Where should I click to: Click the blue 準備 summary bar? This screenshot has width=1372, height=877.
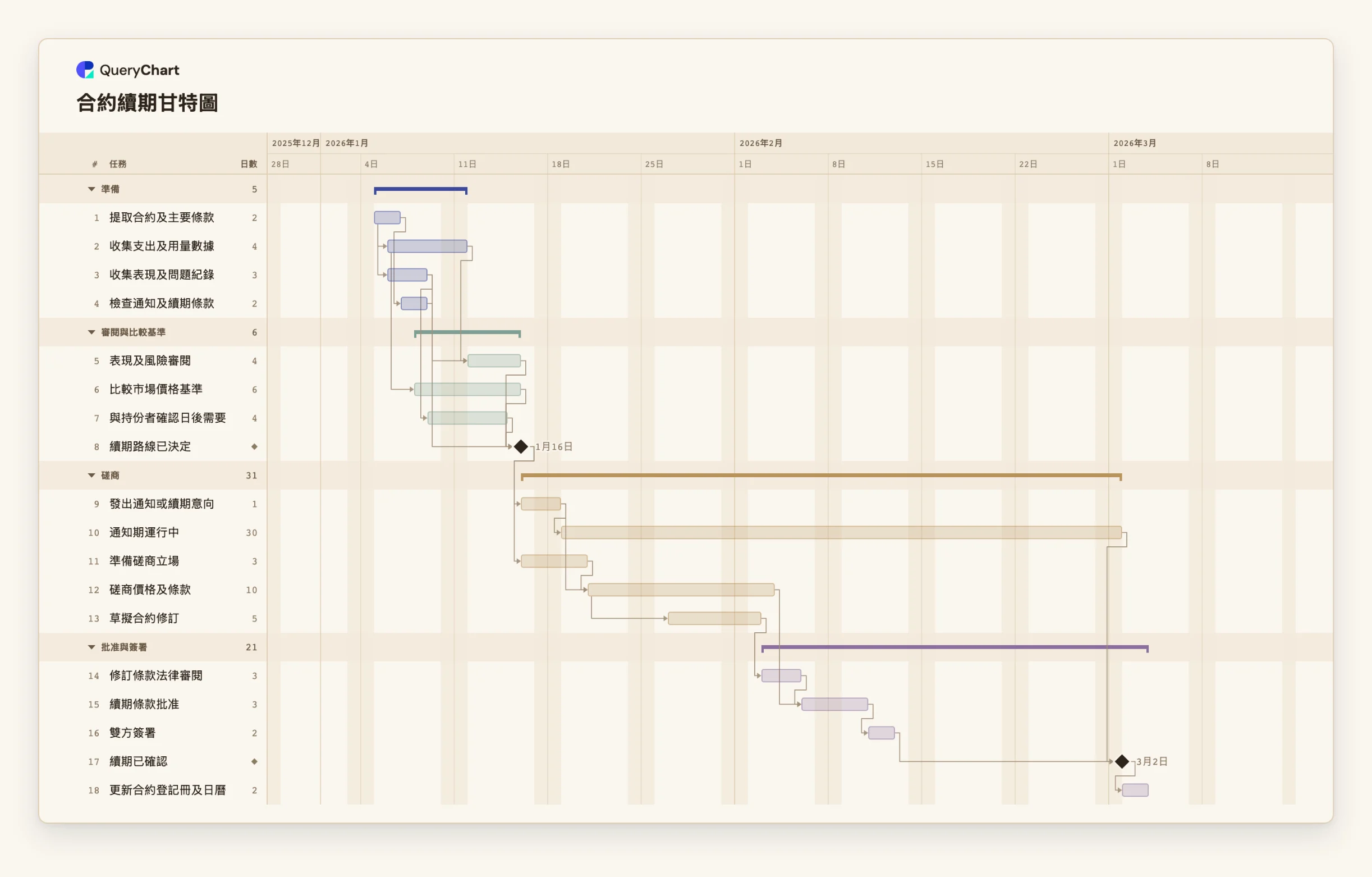pos(420,190)
